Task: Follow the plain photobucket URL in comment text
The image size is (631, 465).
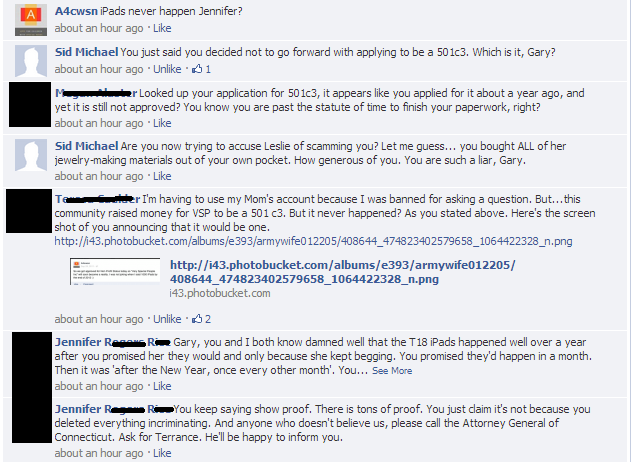Action: [x=313, y=241]
